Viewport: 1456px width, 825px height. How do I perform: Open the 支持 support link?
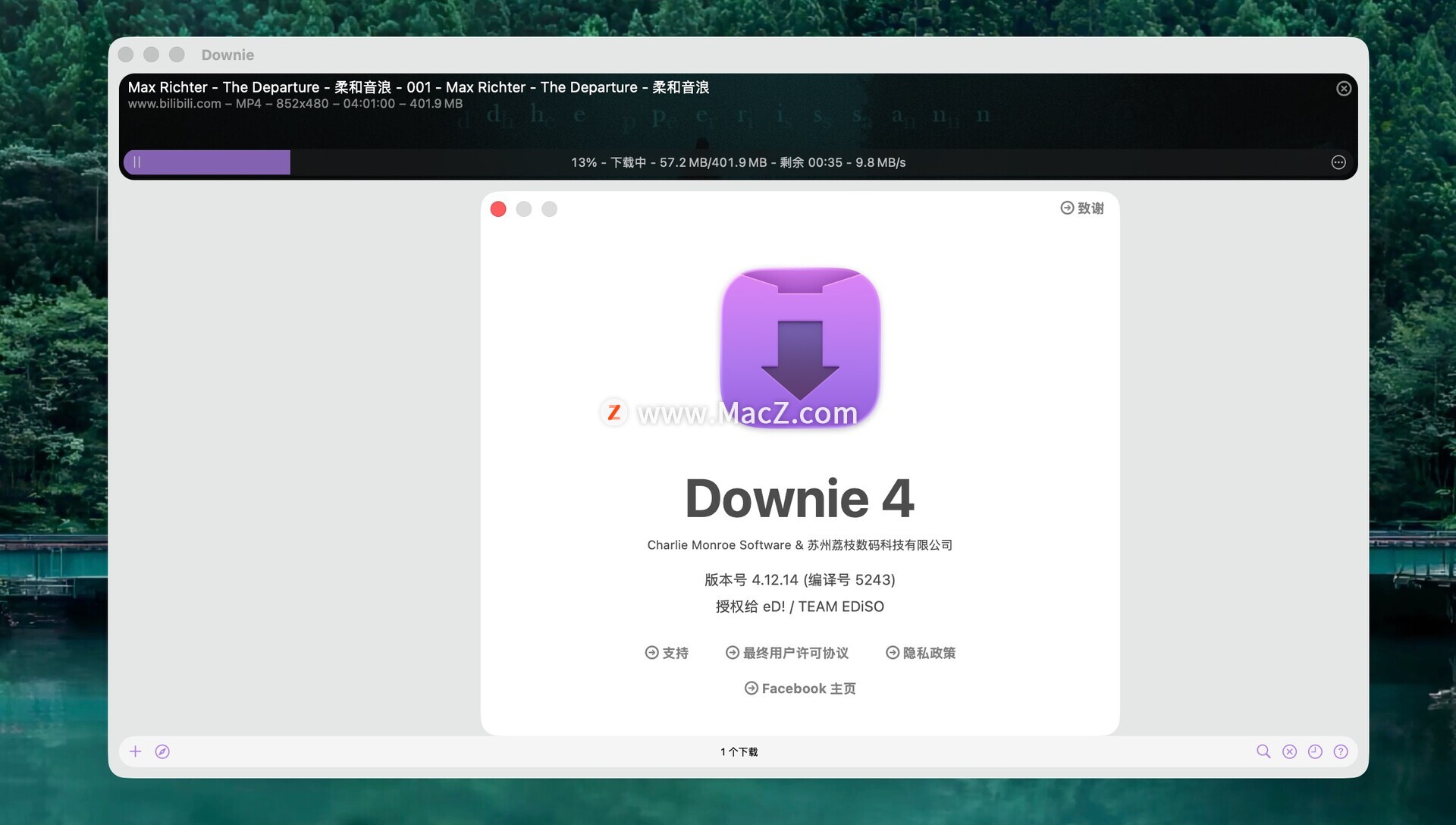[667, 653]
